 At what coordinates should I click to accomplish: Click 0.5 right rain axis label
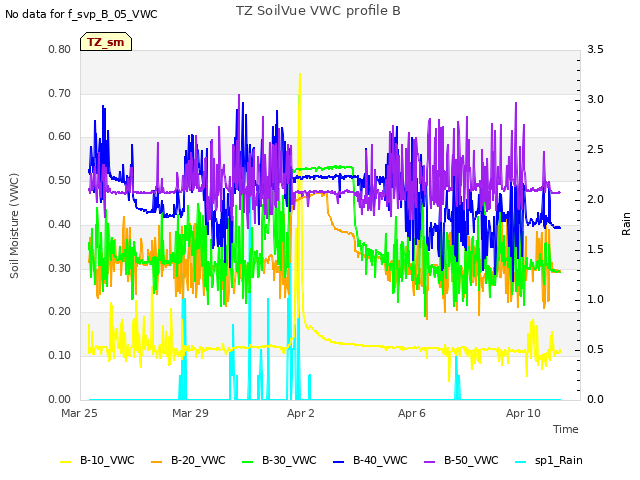[x=595, y=349]
